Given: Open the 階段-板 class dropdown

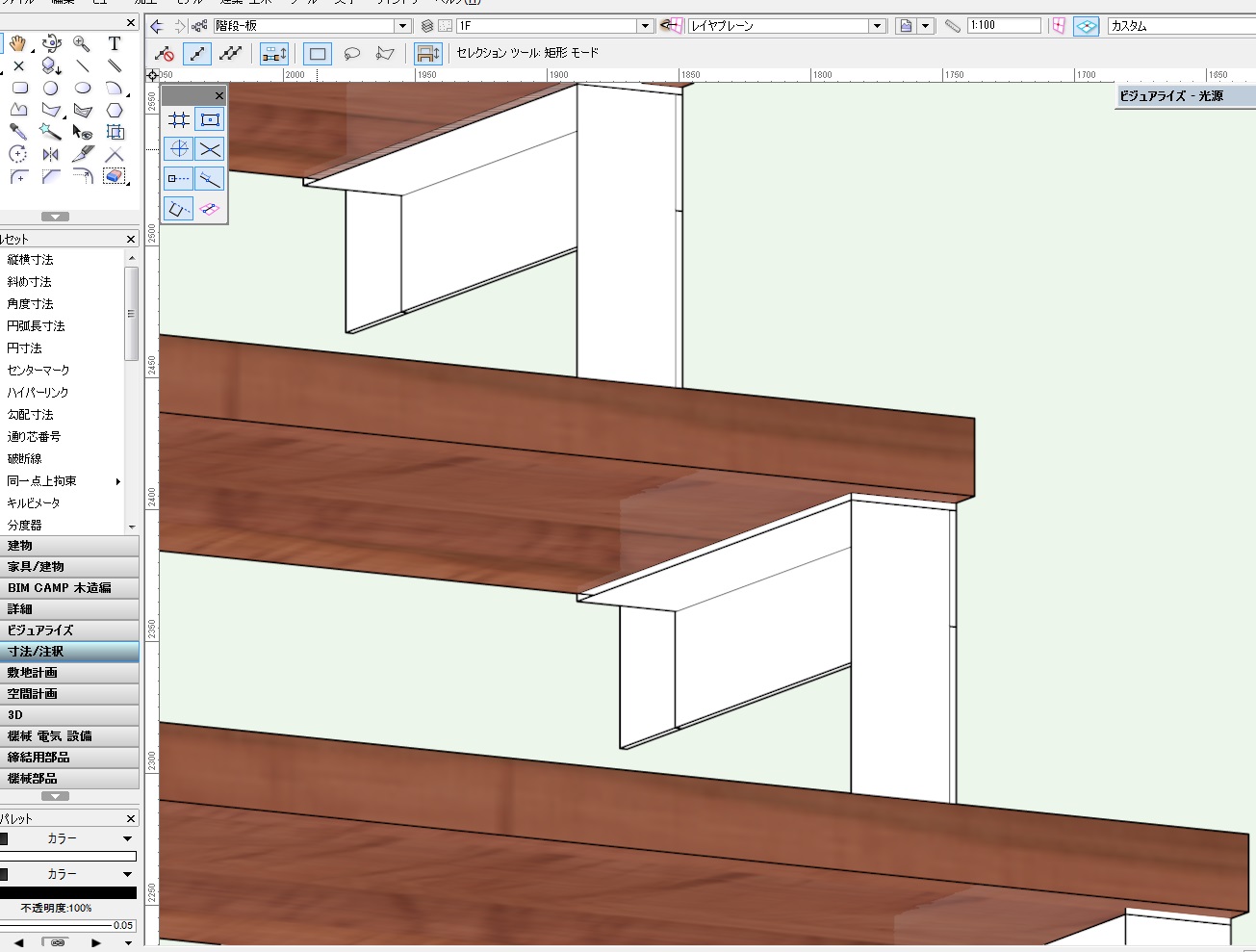Looking at the screenshot, I should point(402,26).
